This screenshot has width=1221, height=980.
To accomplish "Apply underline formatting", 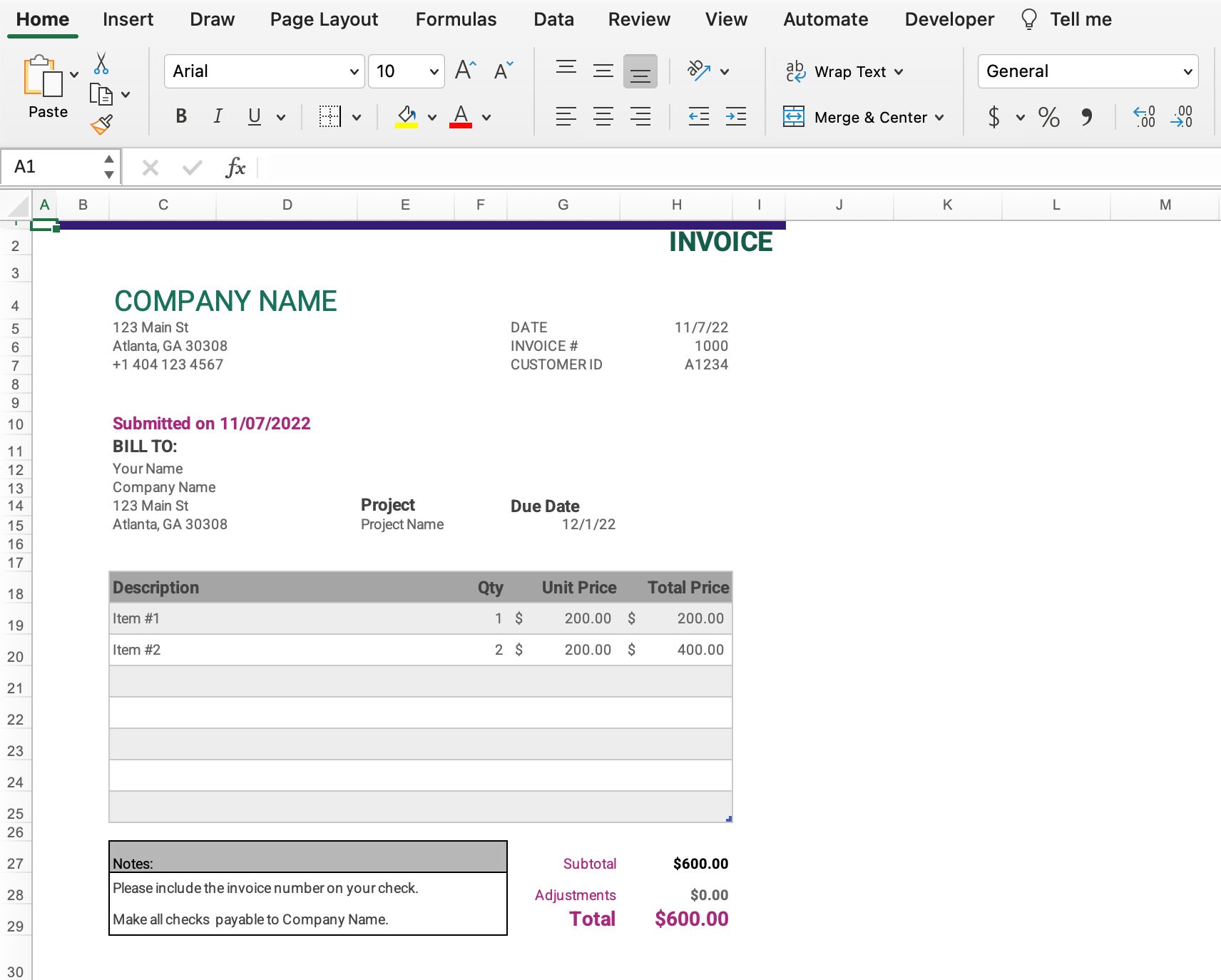I will [x=254, y=116].
